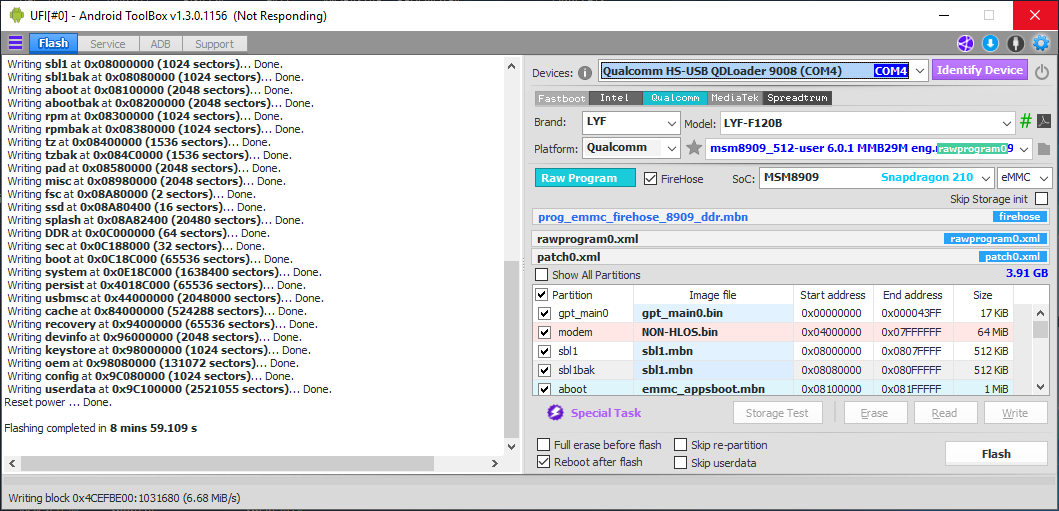1059x511 pixels.
Task: Click the Raw Program button
Action: 586,178
